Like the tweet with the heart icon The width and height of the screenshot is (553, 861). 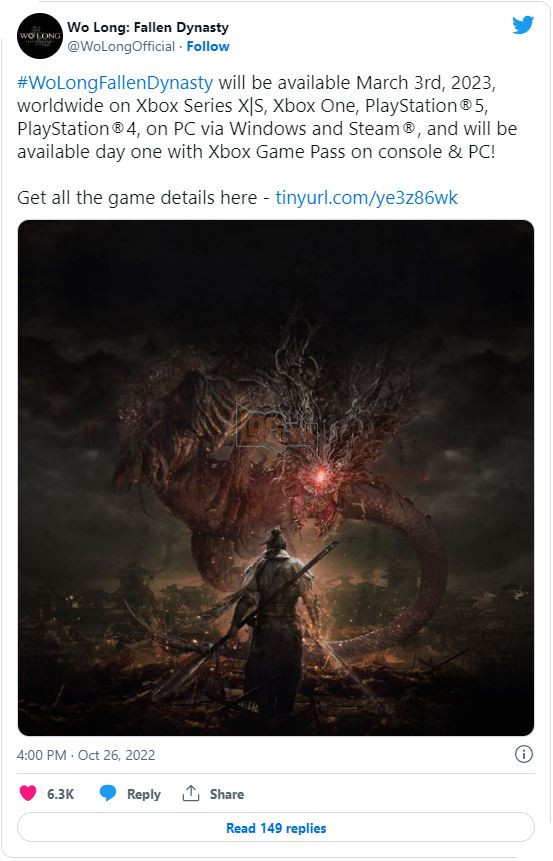(x=28, y=793)
